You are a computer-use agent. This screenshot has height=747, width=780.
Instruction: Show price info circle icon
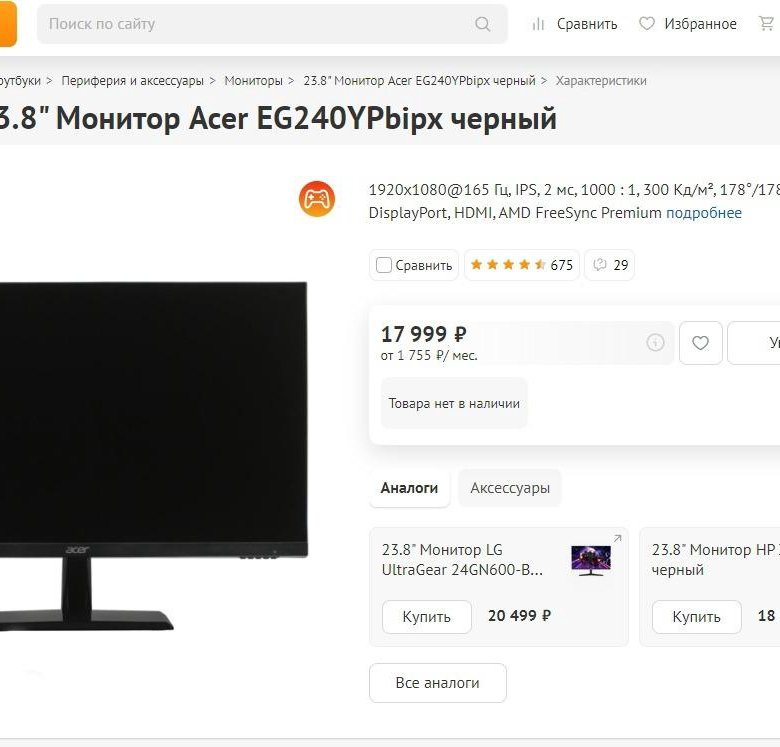coord(655,342)
